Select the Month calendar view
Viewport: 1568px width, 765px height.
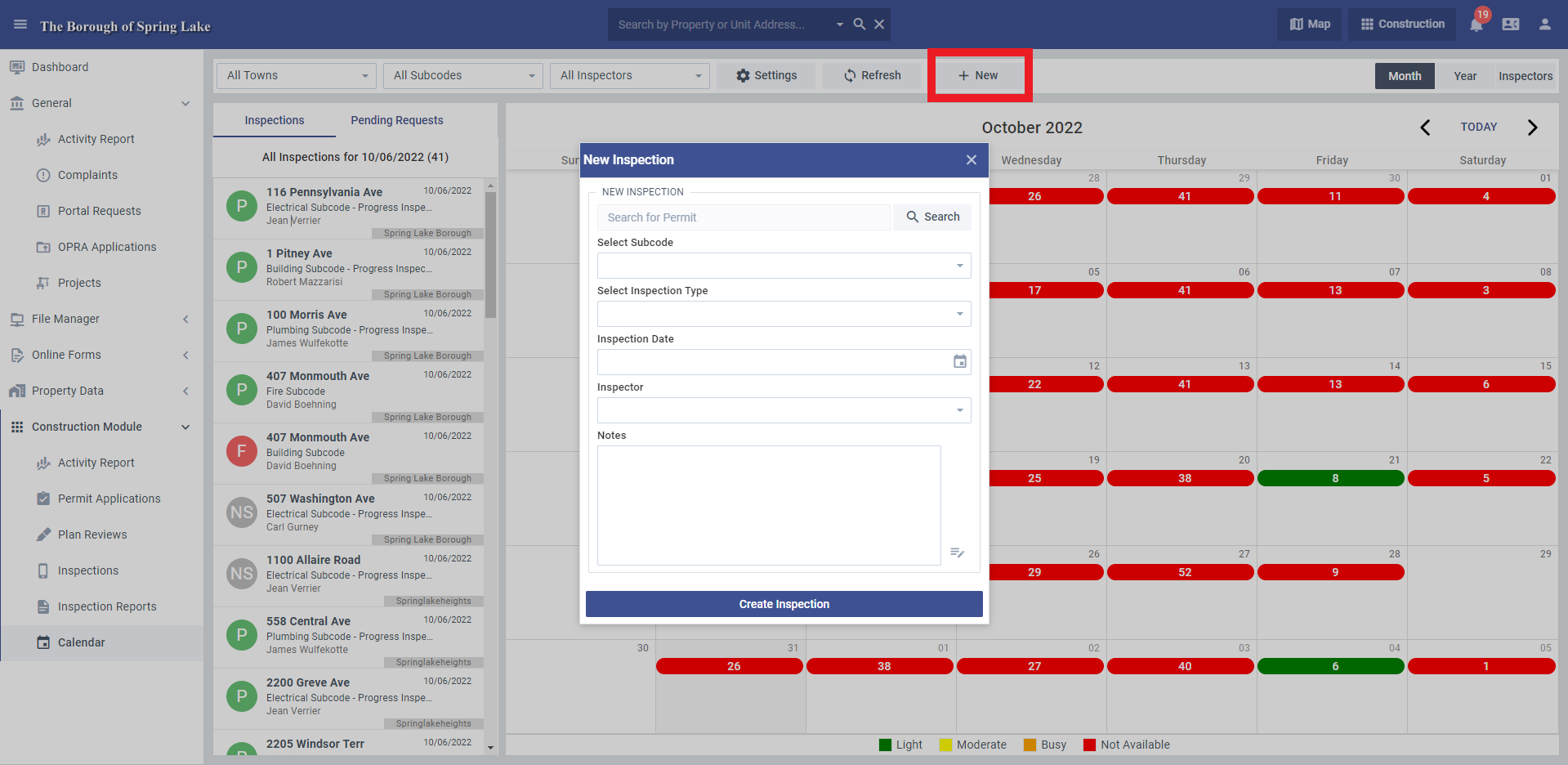coord(1405,76)
